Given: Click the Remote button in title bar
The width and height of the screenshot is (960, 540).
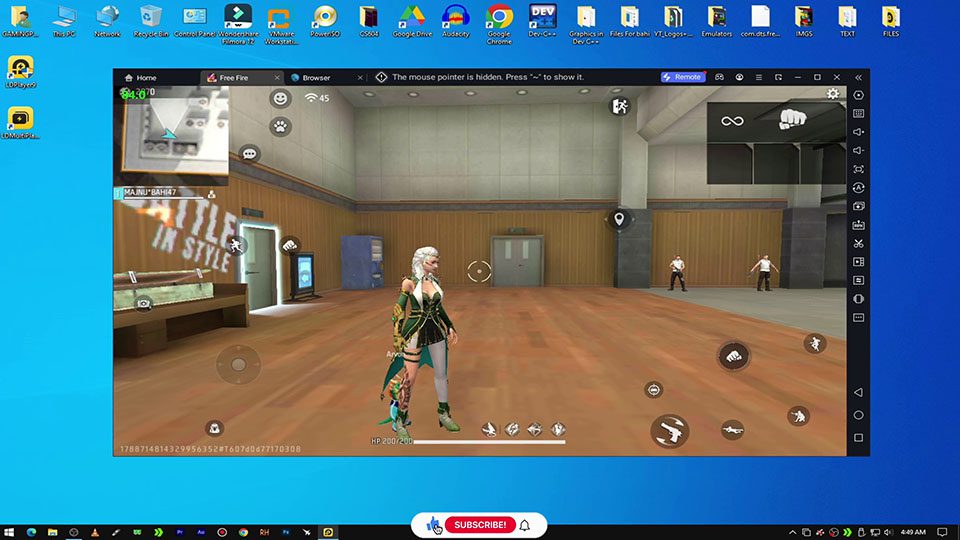Looking at the screenshot, I should tap(683, 77).
